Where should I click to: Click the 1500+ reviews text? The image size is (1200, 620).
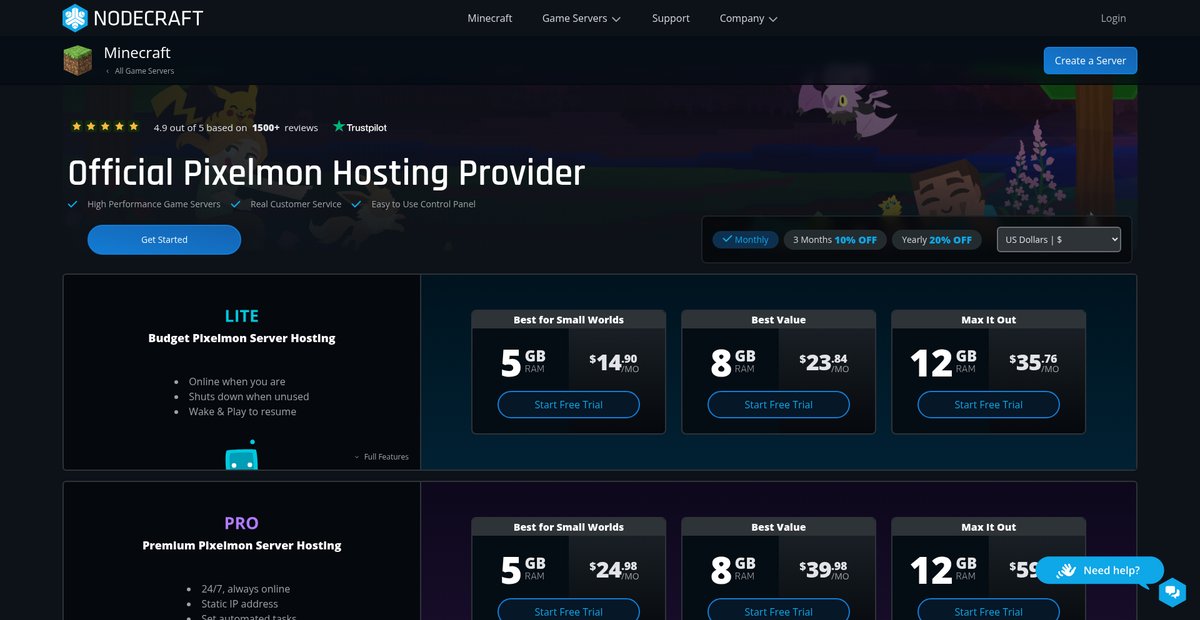pyautogui.click(x=285, y=128)
